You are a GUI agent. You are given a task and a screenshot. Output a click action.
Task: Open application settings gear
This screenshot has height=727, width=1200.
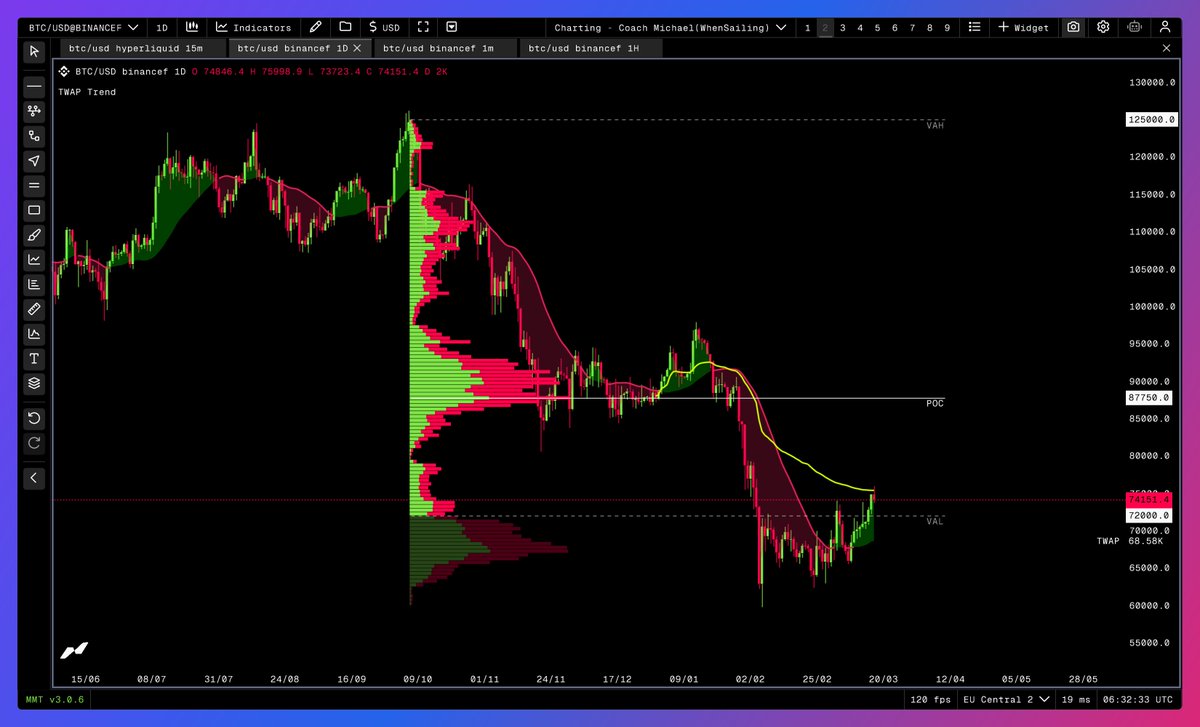(1103, 27)
